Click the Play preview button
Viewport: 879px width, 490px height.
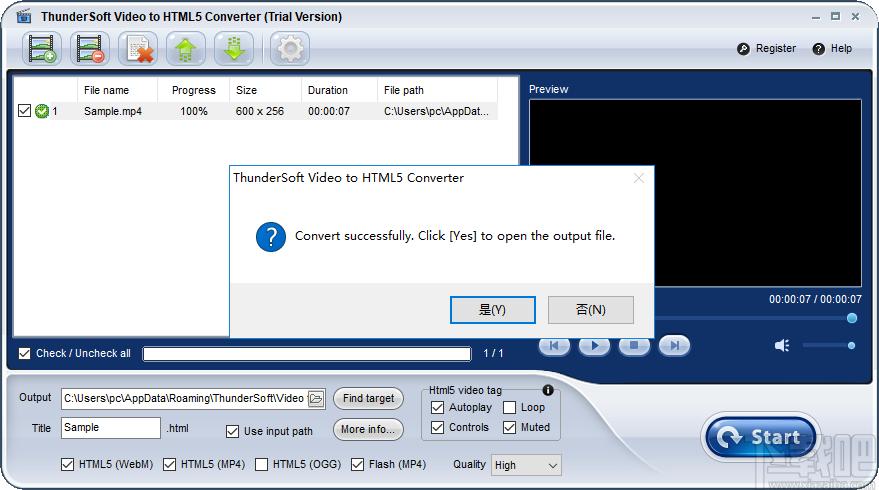pyautogui.click(x=594, y=345)
